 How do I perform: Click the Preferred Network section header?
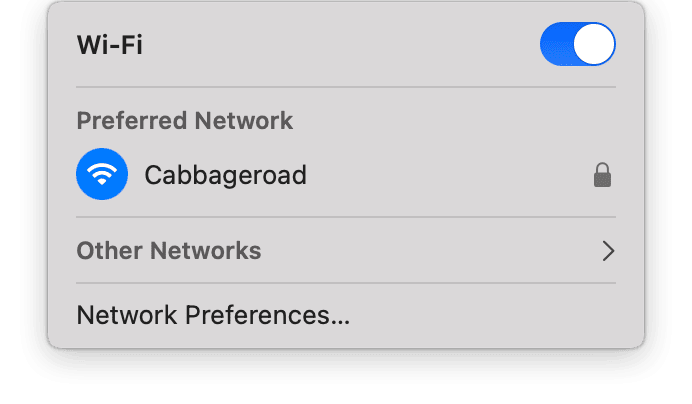click(184, 121)
